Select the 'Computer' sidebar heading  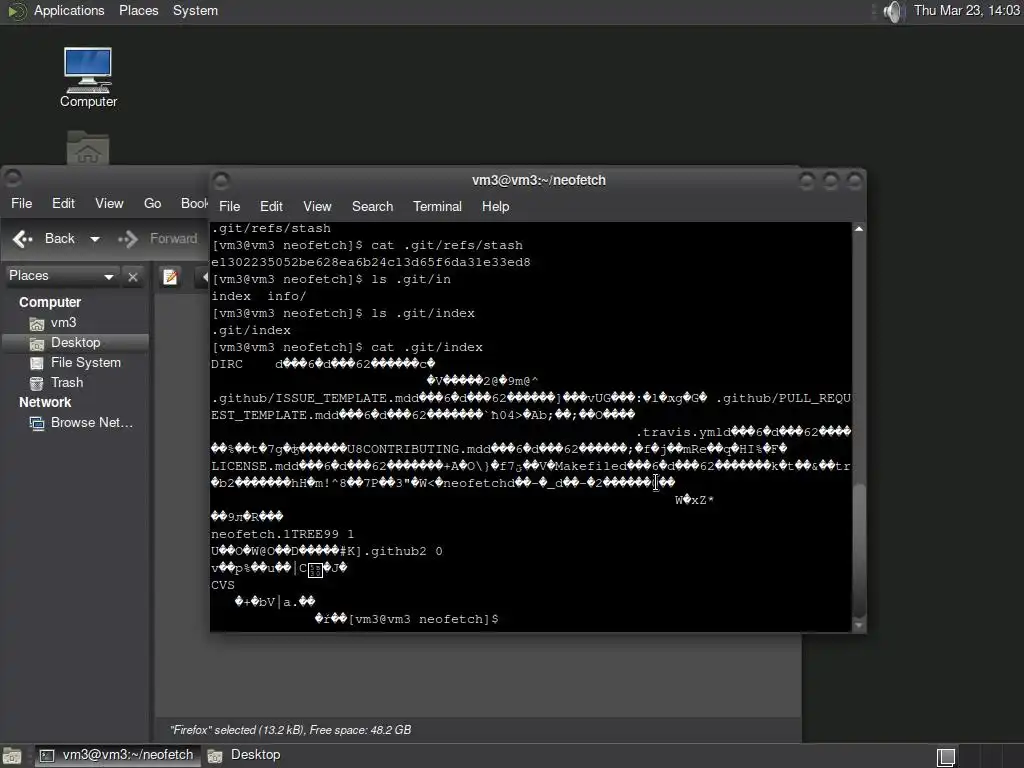(50, 302)
